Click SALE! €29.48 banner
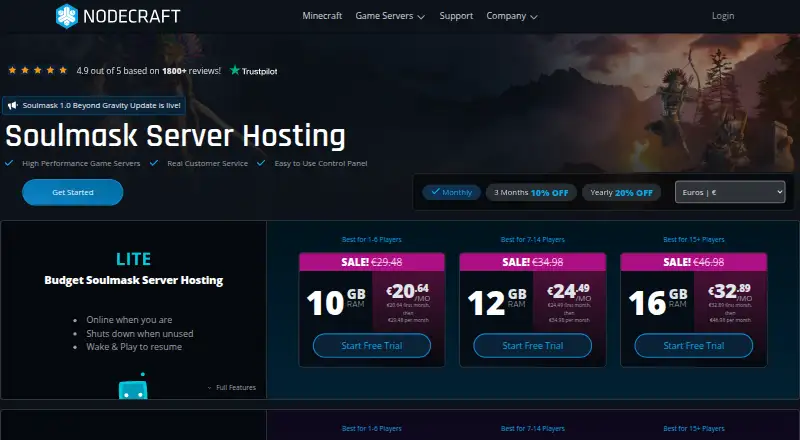This screenshot has width=800, height=440. [x=372, y=262]
